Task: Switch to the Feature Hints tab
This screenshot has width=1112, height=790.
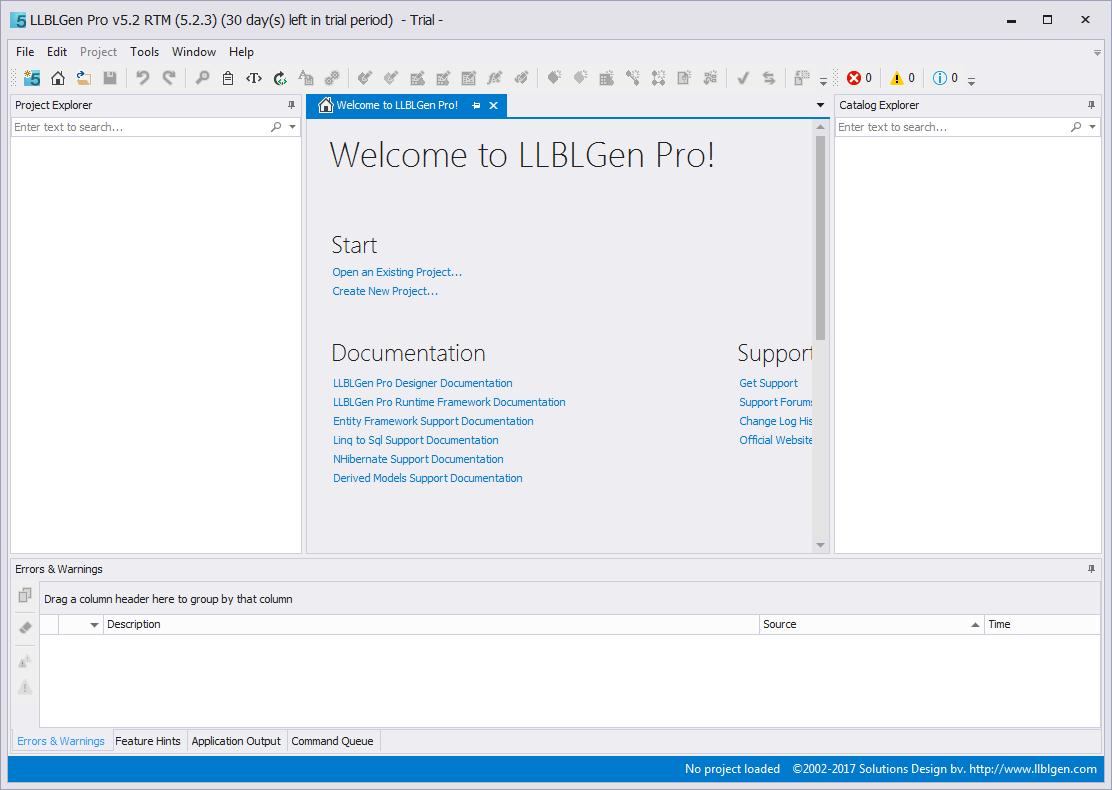Action: (x=148, y=741)
